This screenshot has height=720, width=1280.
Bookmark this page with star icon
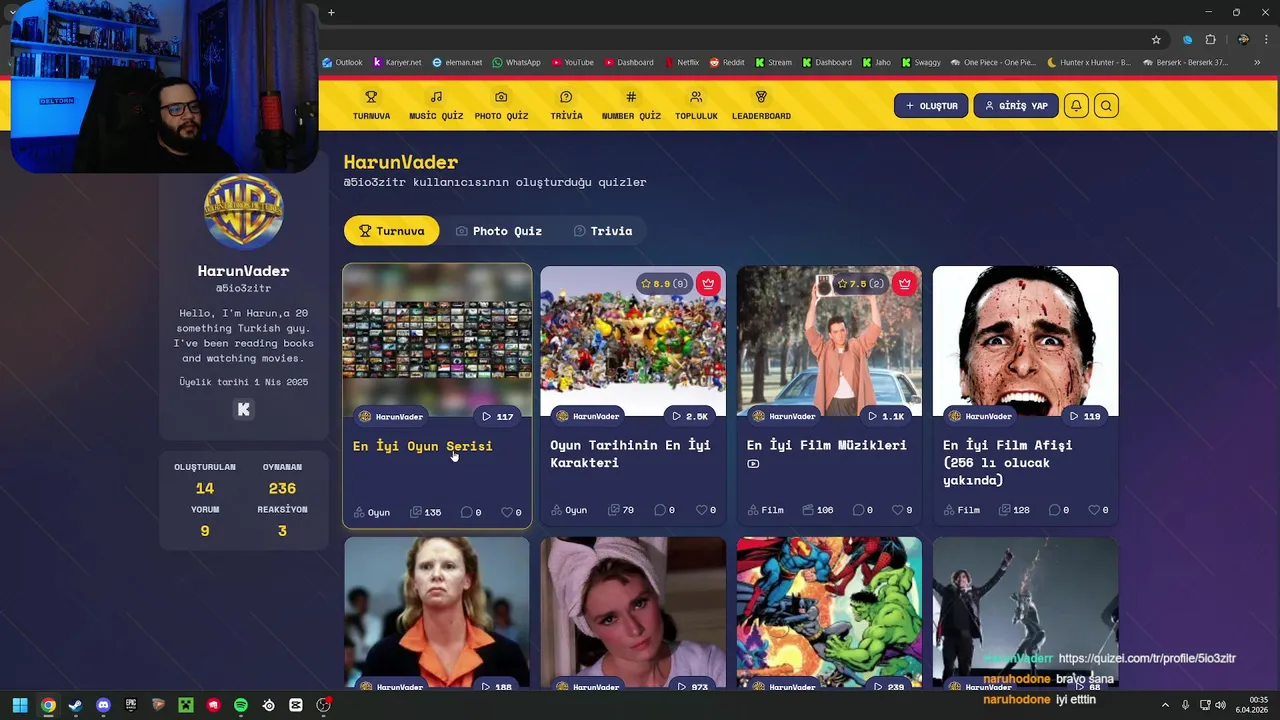click(1156, 39)
